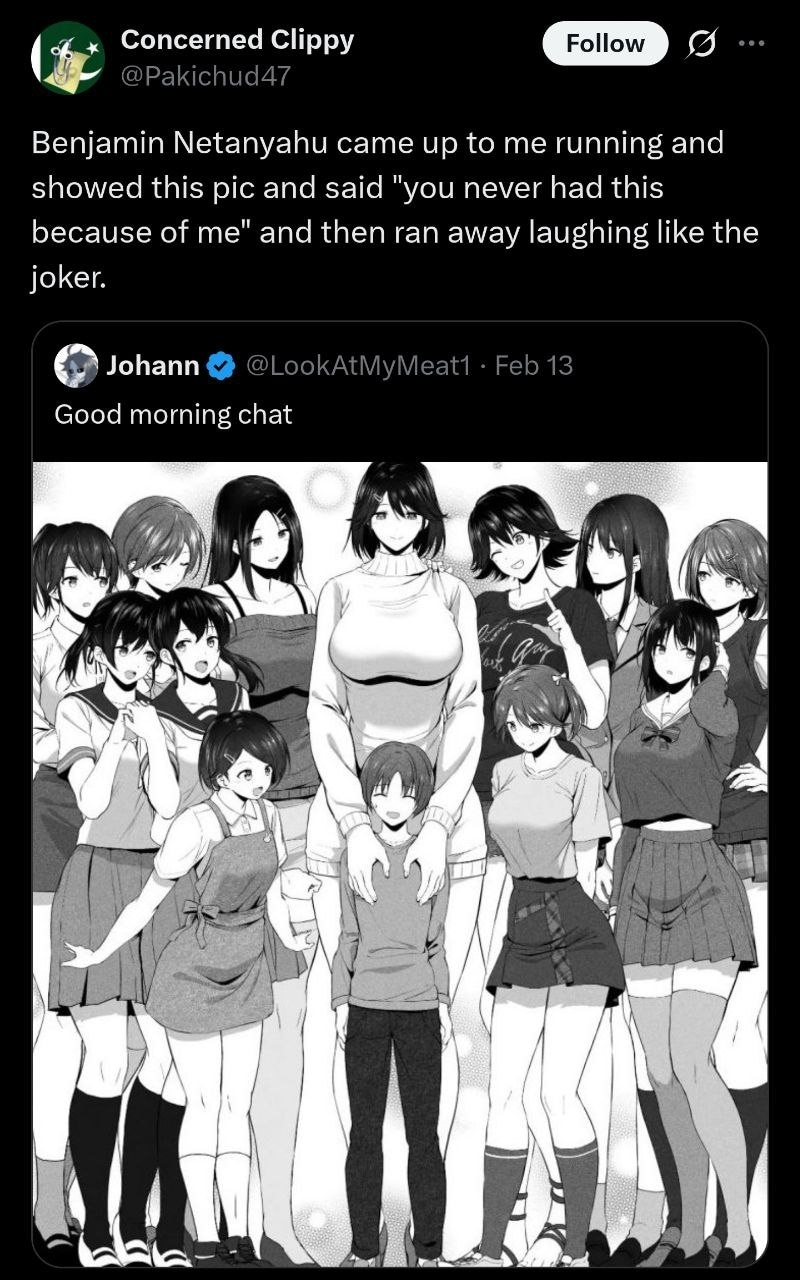Open the three-dot more options menu

tap(750, 44)
